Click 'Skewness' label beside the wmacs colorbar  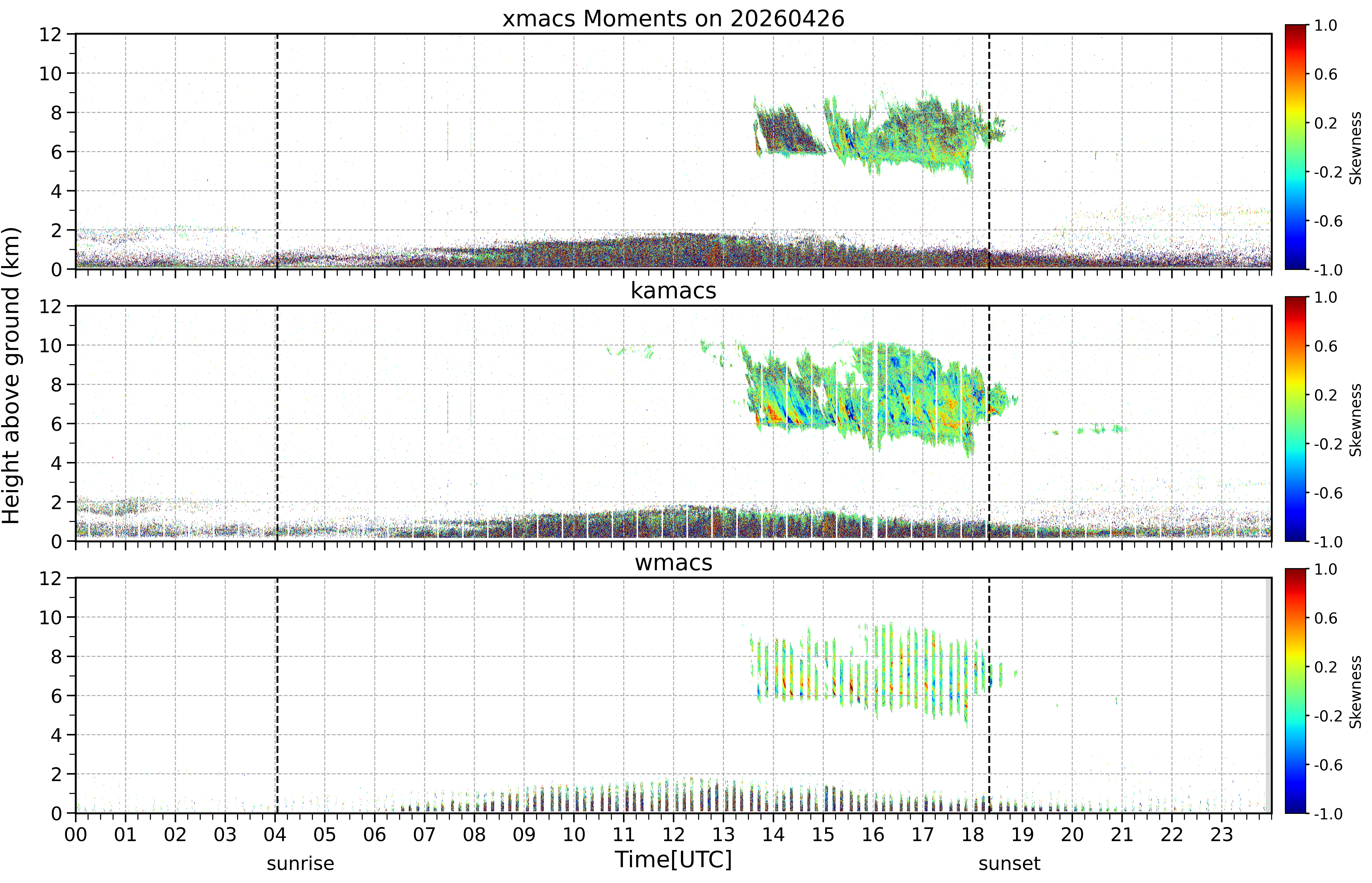coord(1355,692)
